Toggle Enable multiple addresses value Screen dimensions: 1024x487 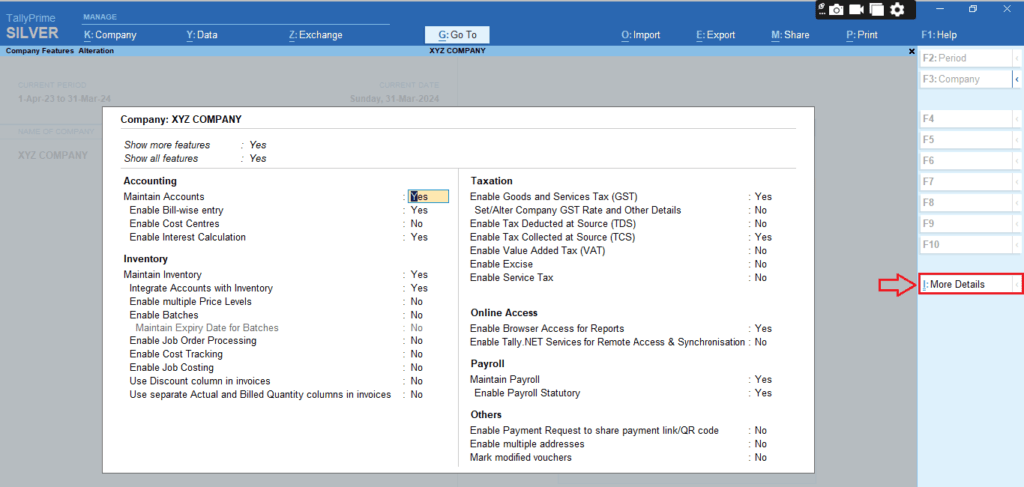[761, 444]
